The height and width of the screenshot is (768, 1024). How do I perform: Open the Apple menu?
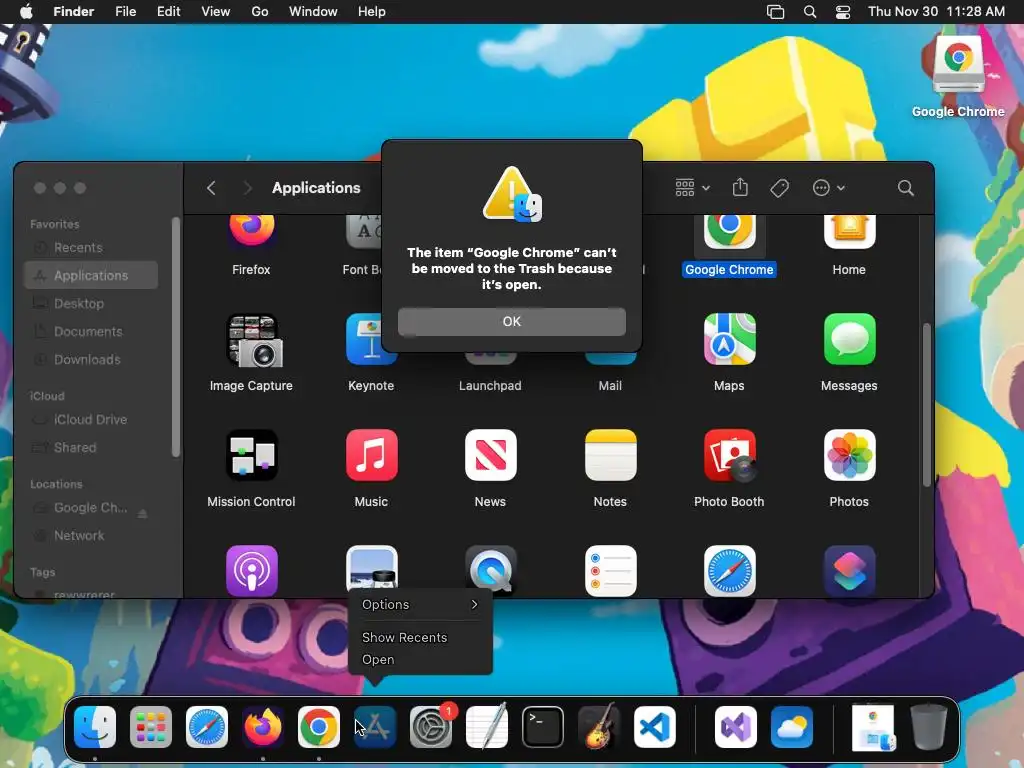point(26,12)
